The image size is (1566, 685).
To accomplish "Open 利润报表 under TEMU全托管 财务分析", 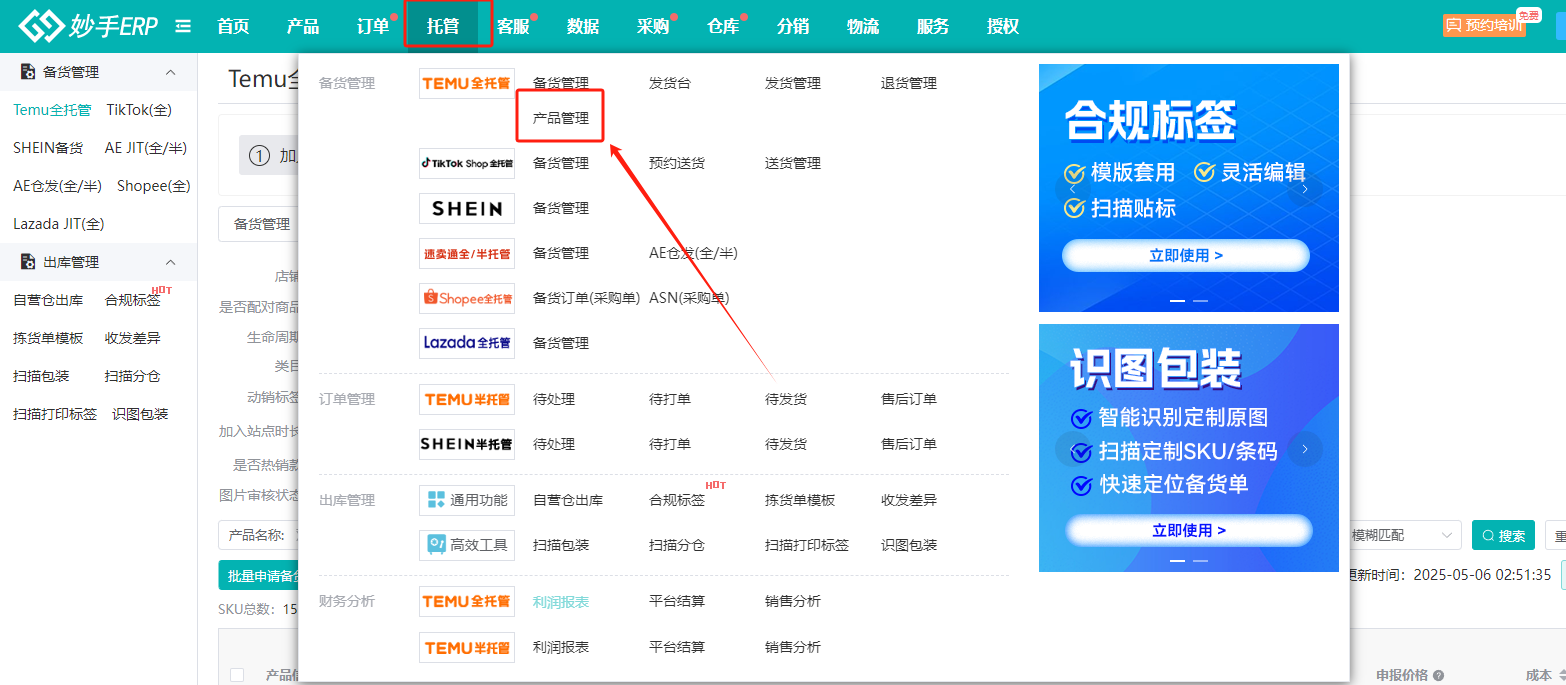I will 561,601.
